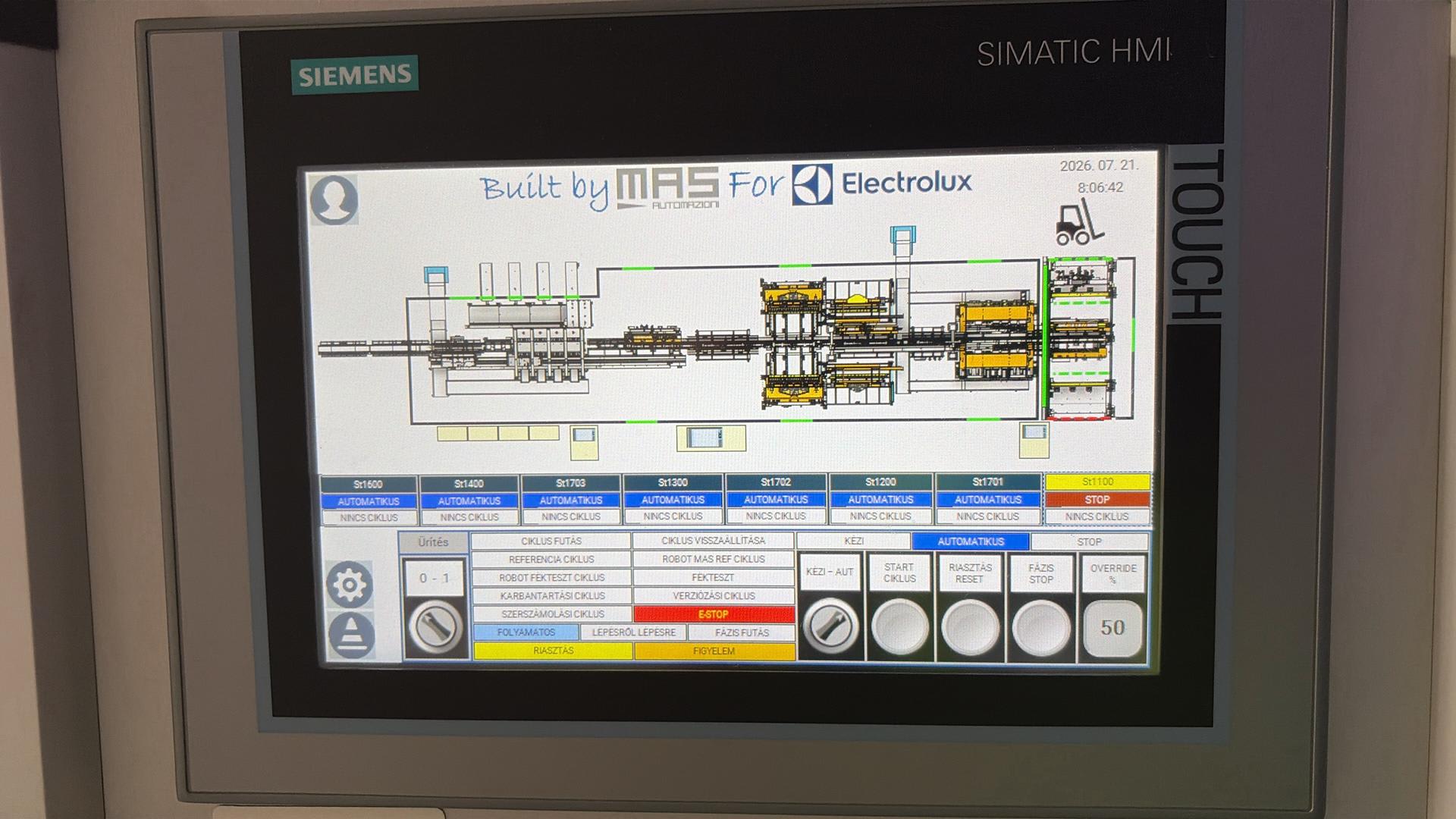Tap the clock showing 8:06:42
The image size is (1456, 819).
1100,187
